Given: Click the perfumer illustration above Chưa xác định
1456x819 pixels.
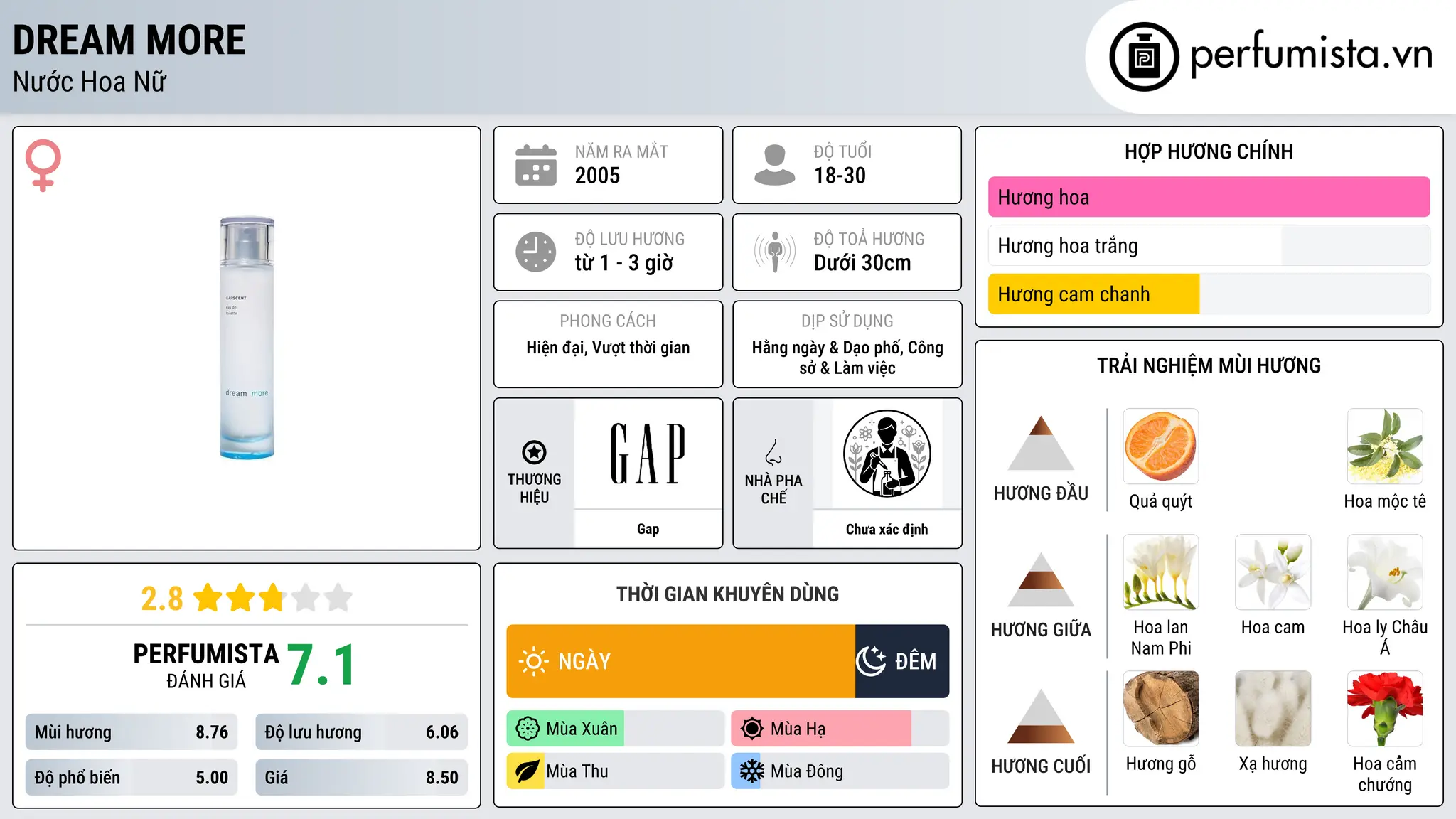Looking at the screenshot, I should point(887,454).
